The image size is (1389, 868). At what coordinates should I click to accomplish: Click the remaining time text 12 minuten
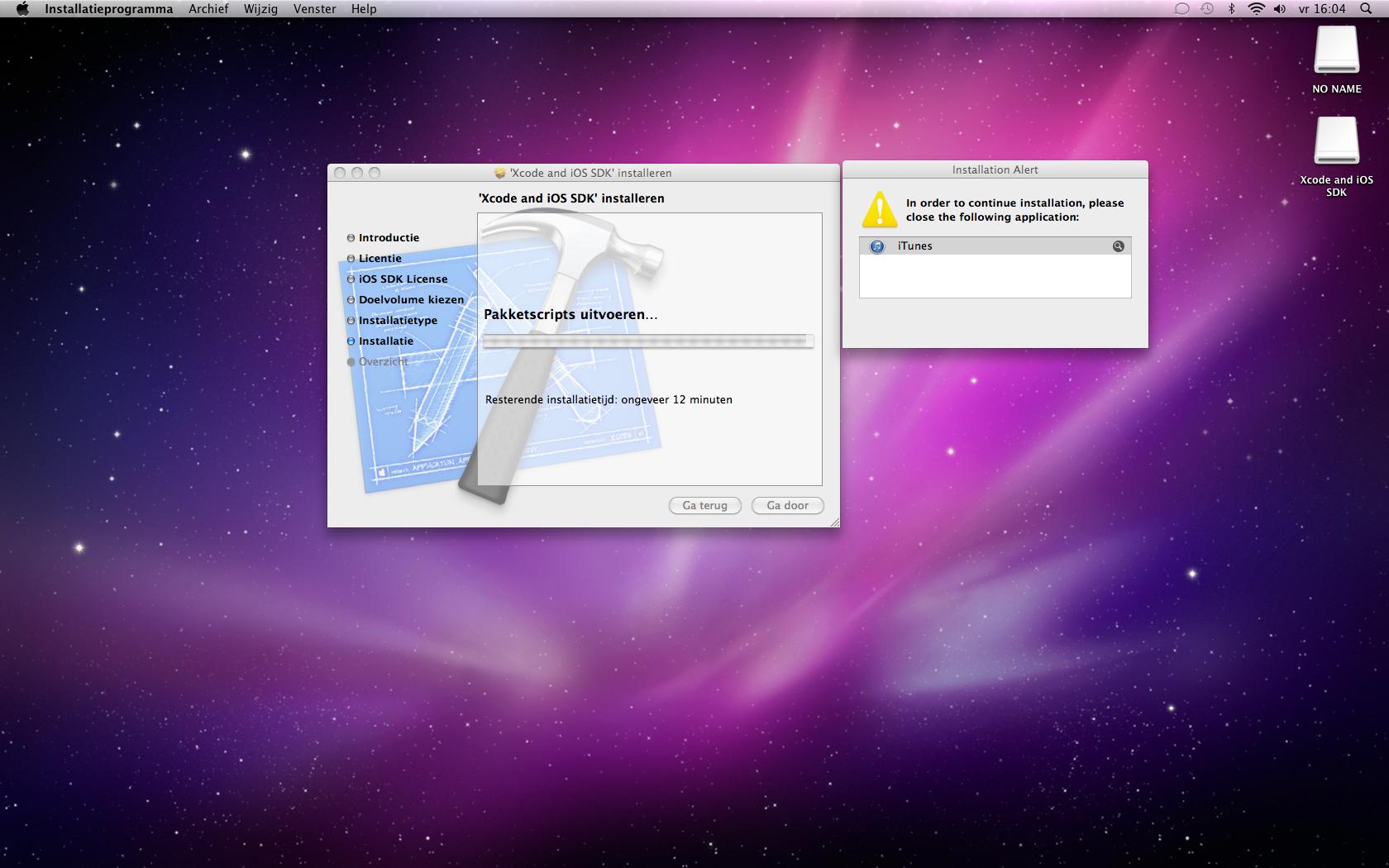coord(609,399)
